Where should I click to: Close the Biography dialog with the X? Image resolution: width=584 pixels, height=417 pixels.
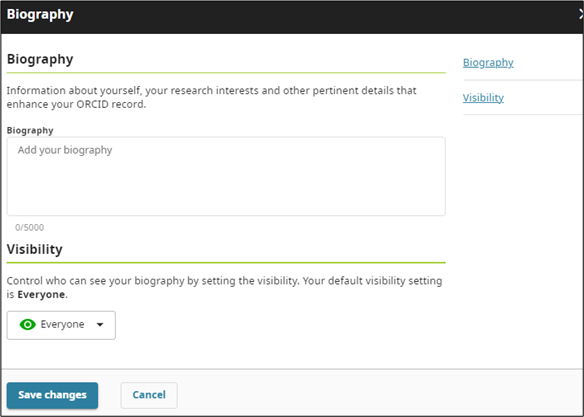[x=581, y=15]
